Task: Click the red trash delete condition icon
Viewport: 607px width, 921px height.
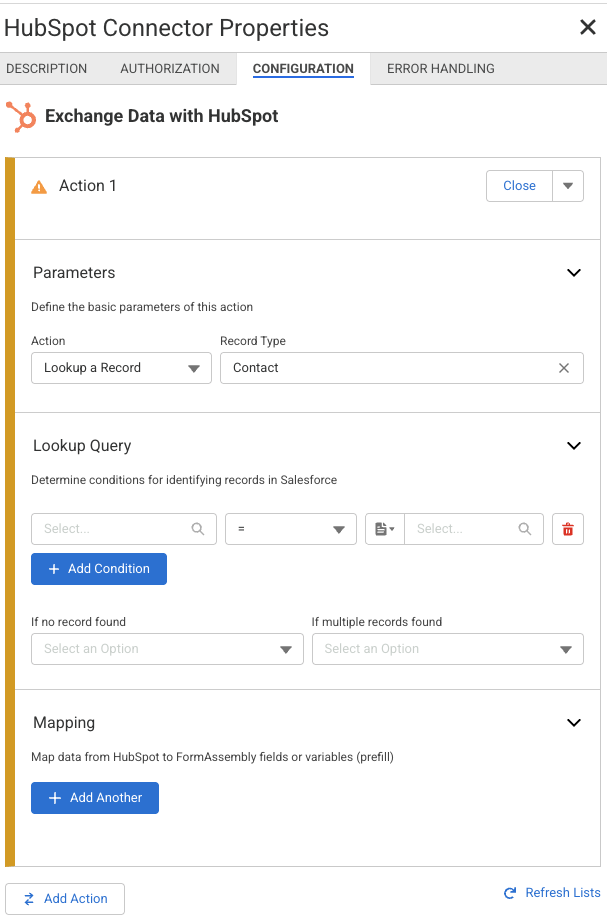Action: click(x=568, y=529)
